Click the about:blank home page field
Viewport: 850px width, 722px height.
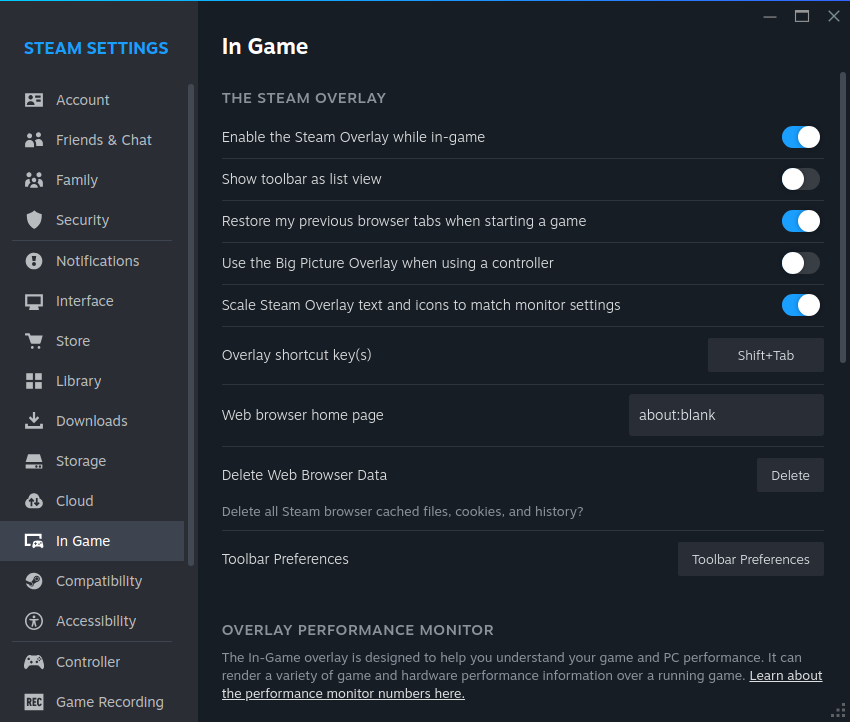click(x=726, y=415)
